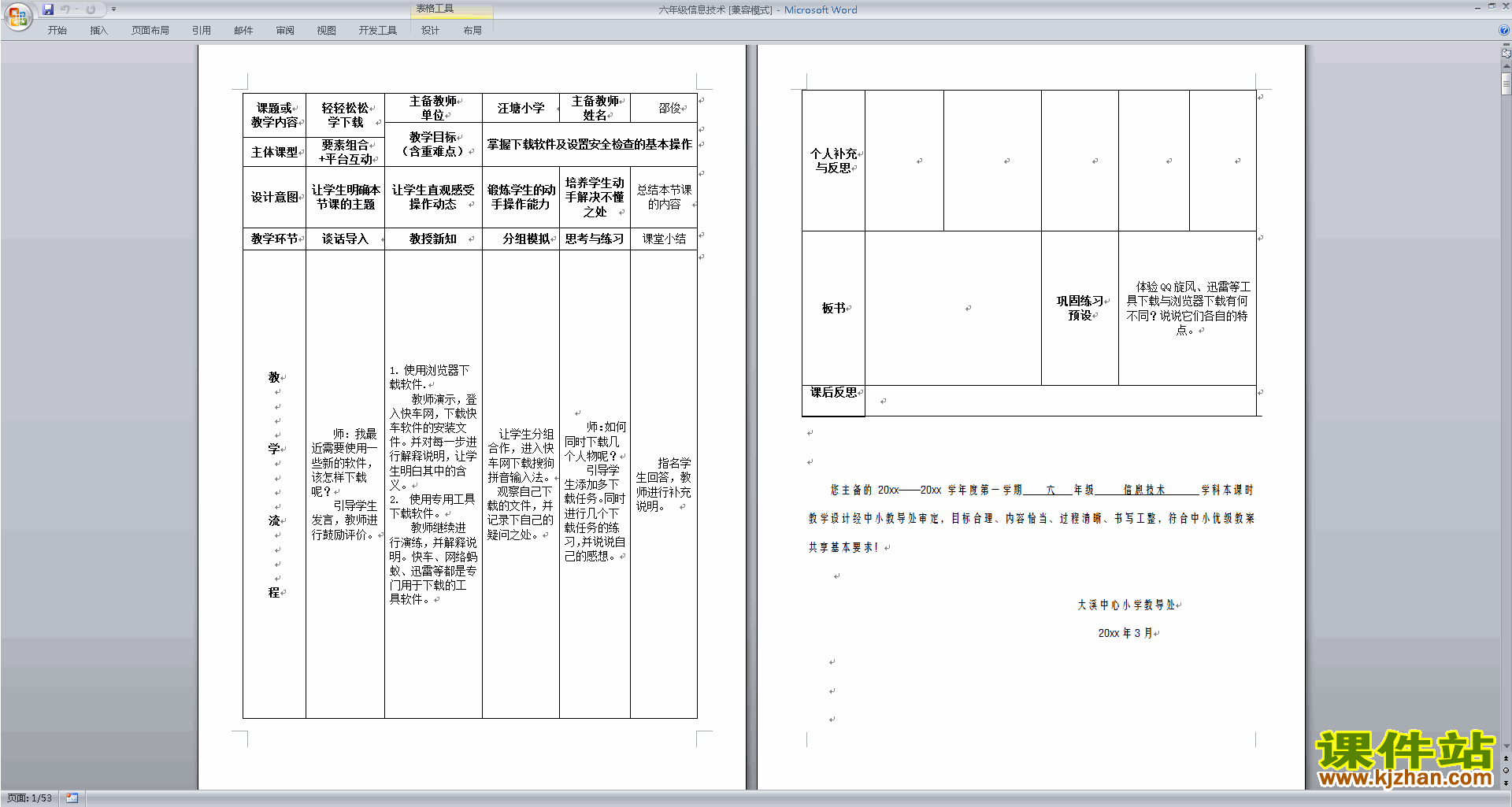
Task: Click the ruler toggle icon above scrollbar
Action: point(1506,54)
